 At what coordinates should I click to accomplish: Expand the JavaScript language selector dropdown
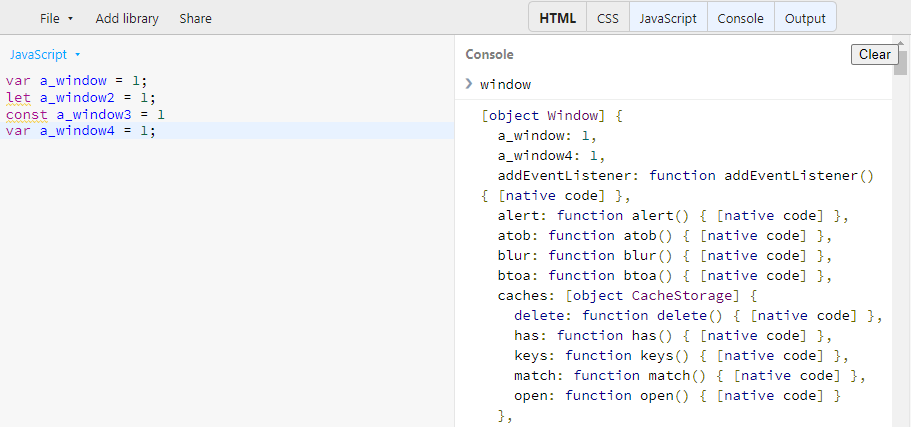click(x=45, y=55)
